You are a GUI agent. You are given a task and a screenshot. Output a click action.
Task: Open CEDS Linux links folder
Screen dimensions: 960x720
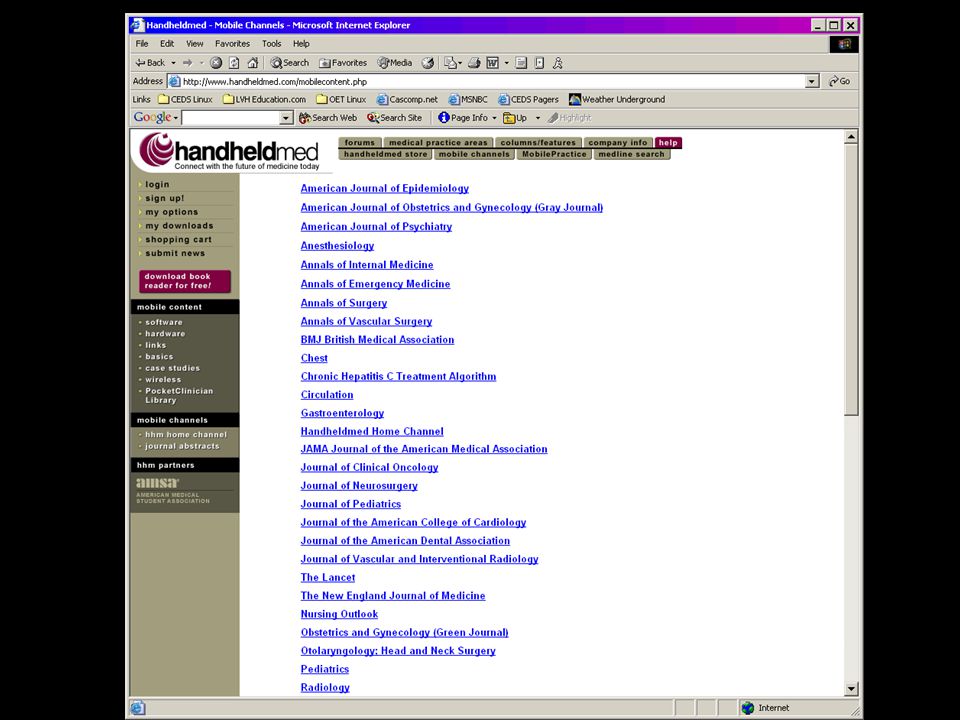pyautogui.click(x=185, y=99)
